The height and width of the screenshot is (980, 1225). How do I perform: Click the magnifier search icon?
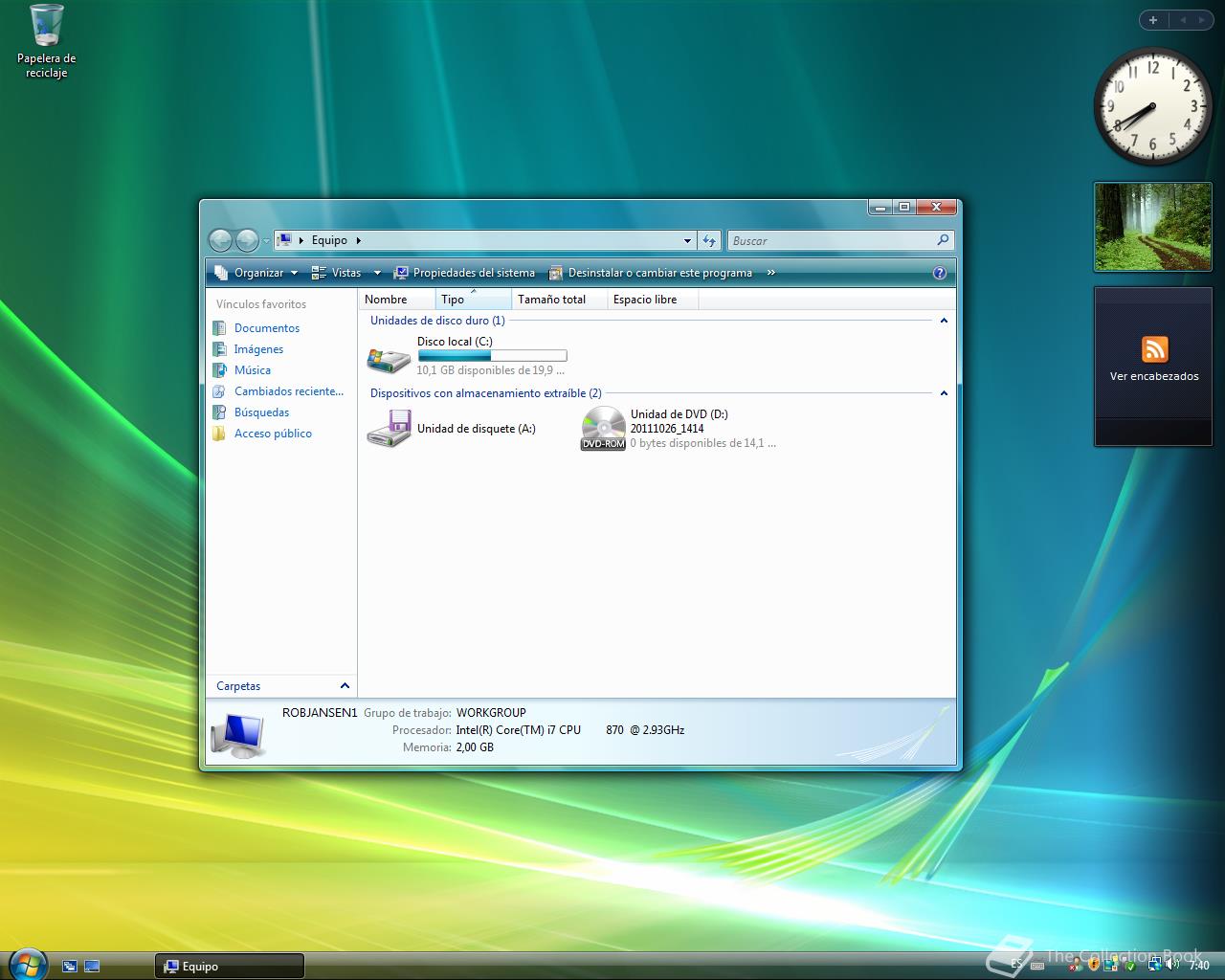tap(943, 240)
